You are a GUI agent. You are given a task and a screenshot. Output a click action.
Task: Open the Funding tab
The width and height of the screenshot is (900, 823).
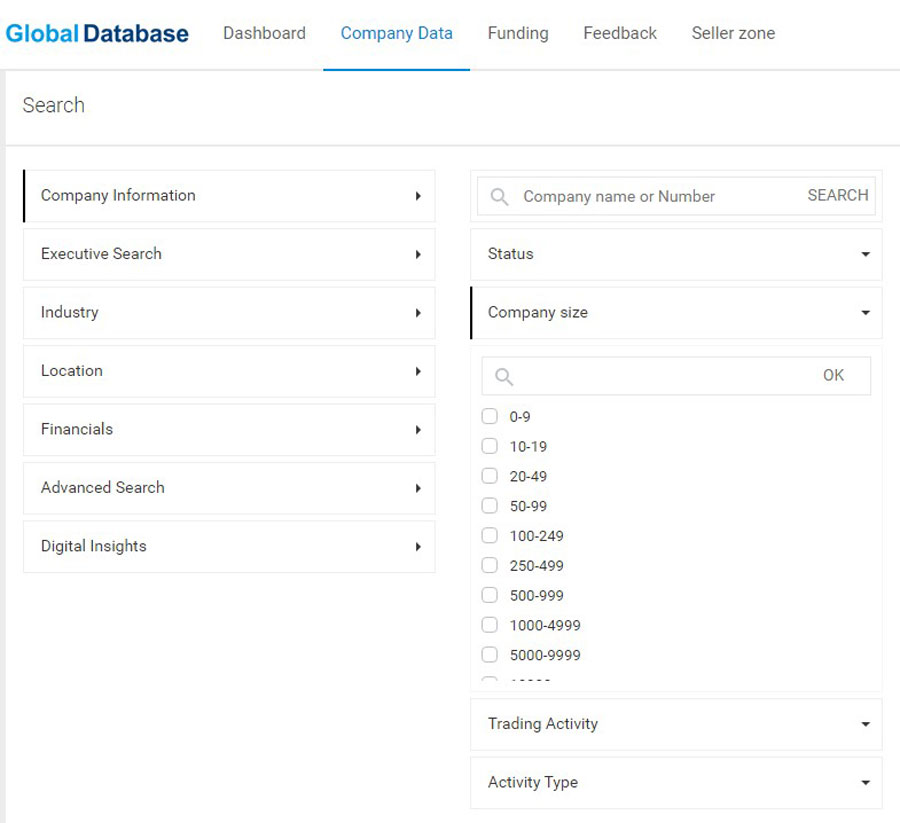[x=518, y=33]
